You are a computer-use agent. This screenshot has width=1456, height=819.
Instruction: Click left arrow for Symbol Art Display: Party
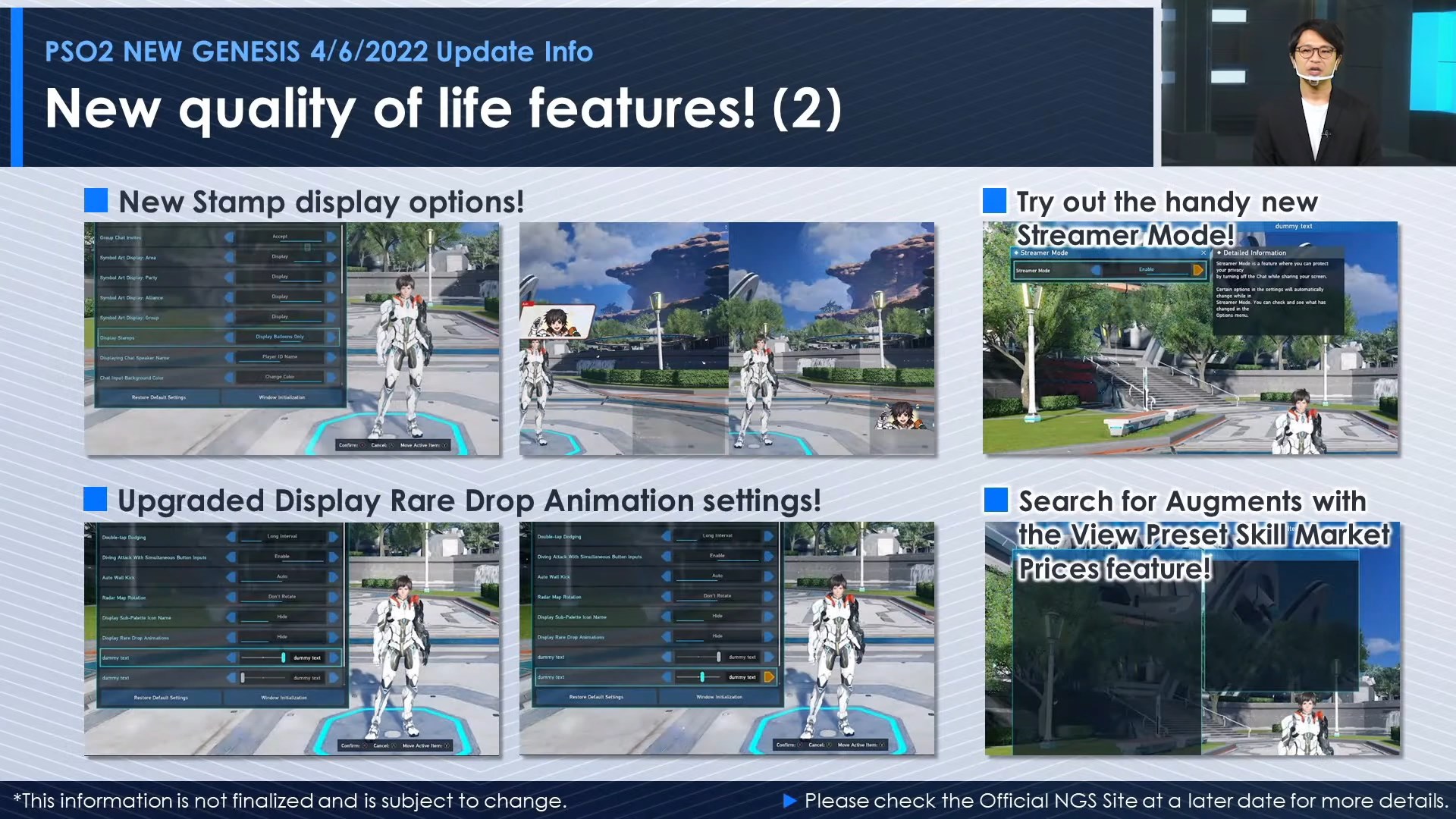tap(229, 278)
